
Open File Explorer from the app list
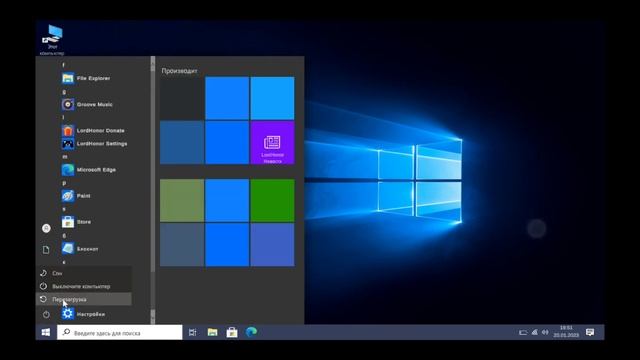pyautogui.click(x=87, y=78)
